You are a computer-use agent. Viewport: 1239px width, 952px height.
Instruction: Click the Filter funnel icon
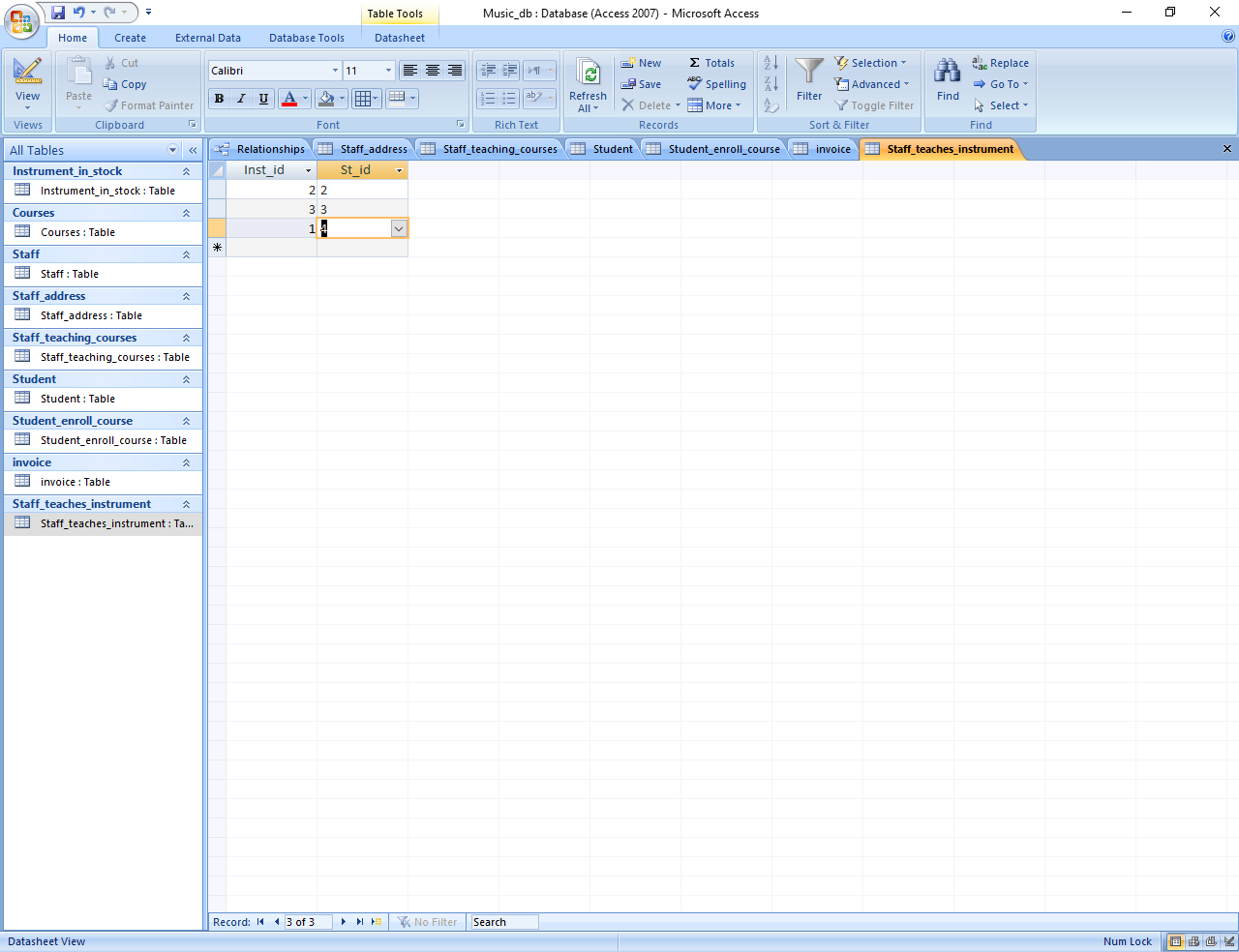(x=808, y=72)
